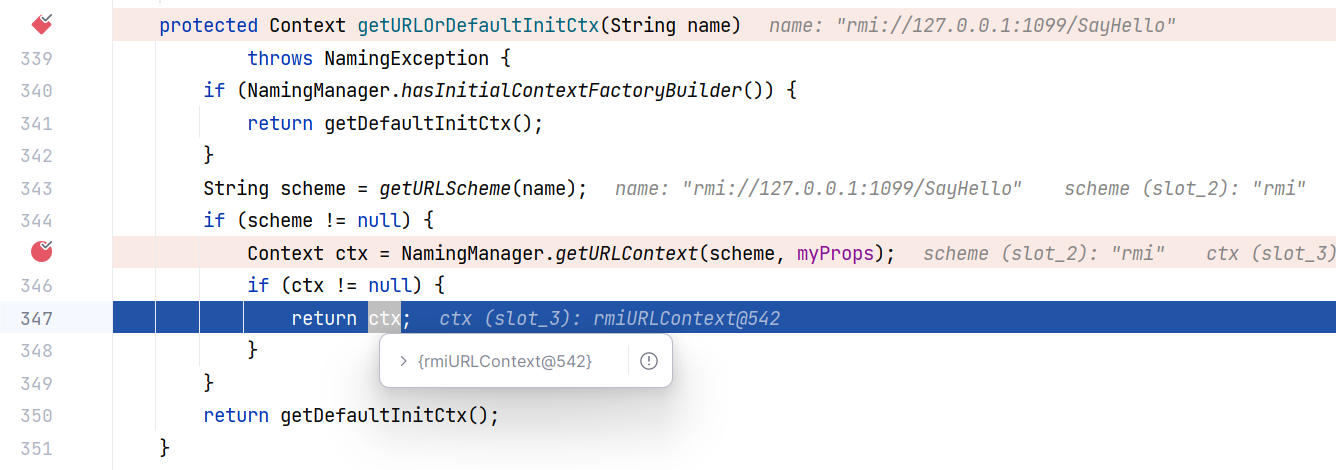Viewport: 1336px width, 470px height.
Task: Click the exclamation circle icon in the popup
Action: (x=649, y=361)
